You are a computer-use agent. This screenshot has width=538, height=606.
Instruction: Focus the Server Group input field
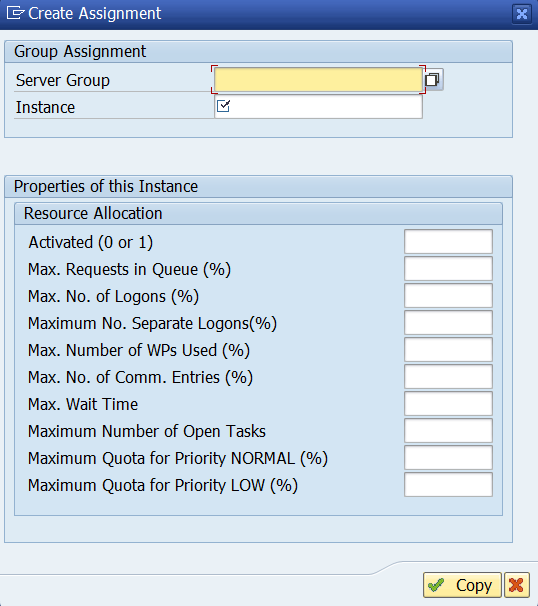[318, 80]
